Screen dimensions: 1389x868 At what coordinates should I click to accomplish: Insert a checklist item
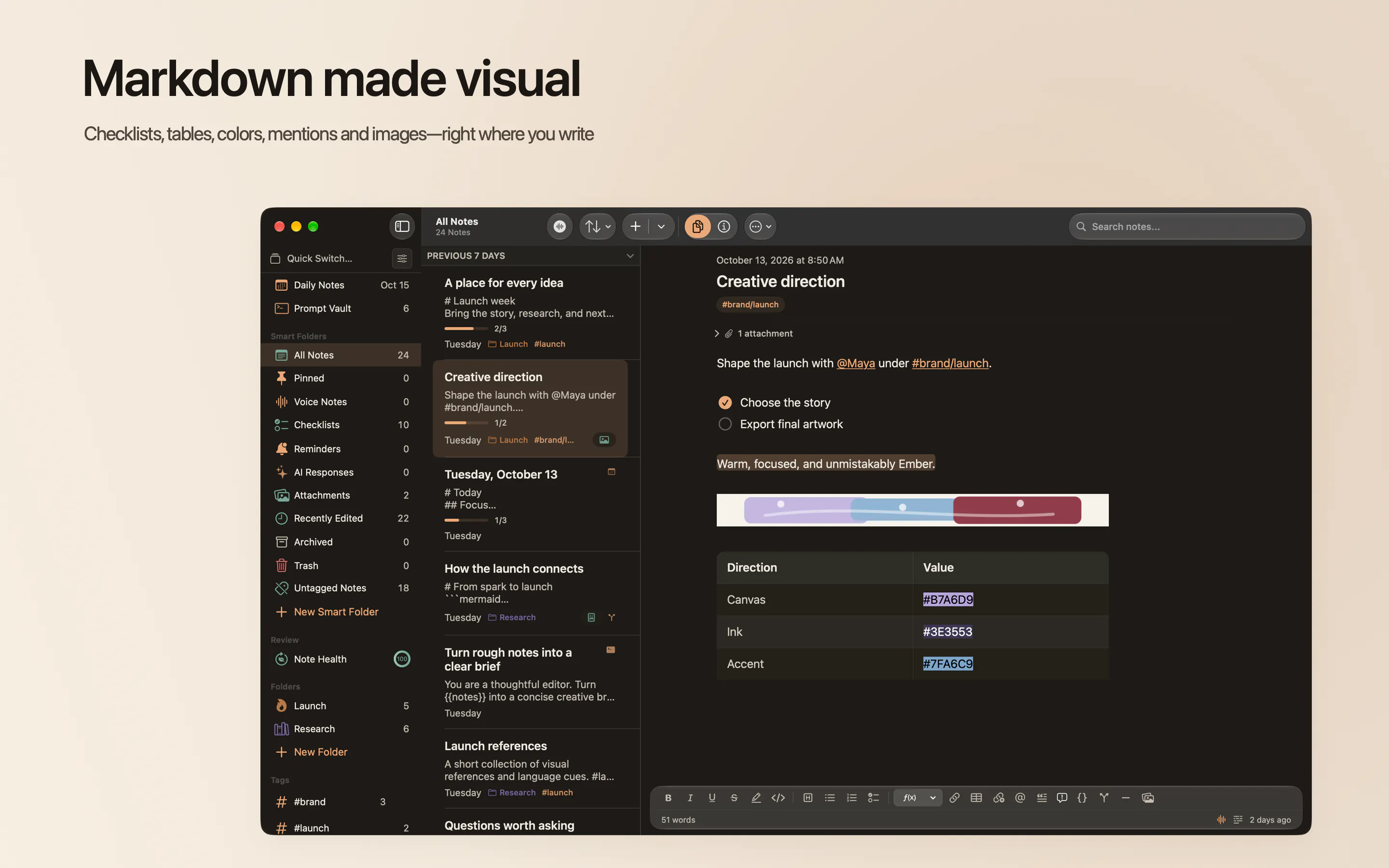[873, 798]
